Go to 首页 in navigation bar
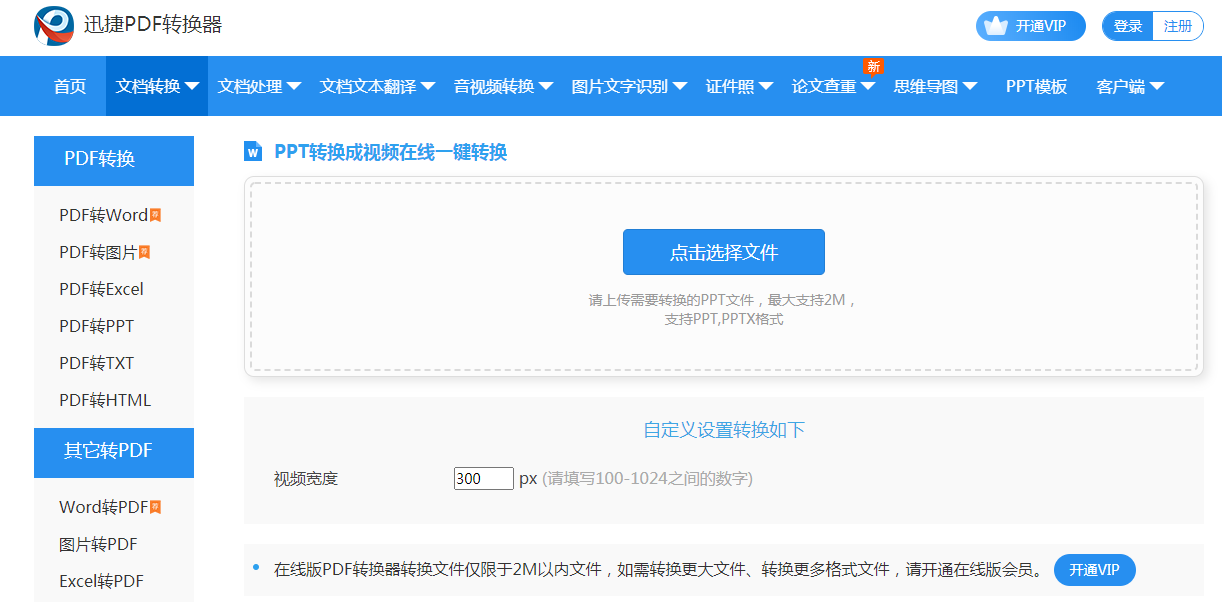Image resolution: width=1222 pixels, height=602 pixels. coord(70,86)
